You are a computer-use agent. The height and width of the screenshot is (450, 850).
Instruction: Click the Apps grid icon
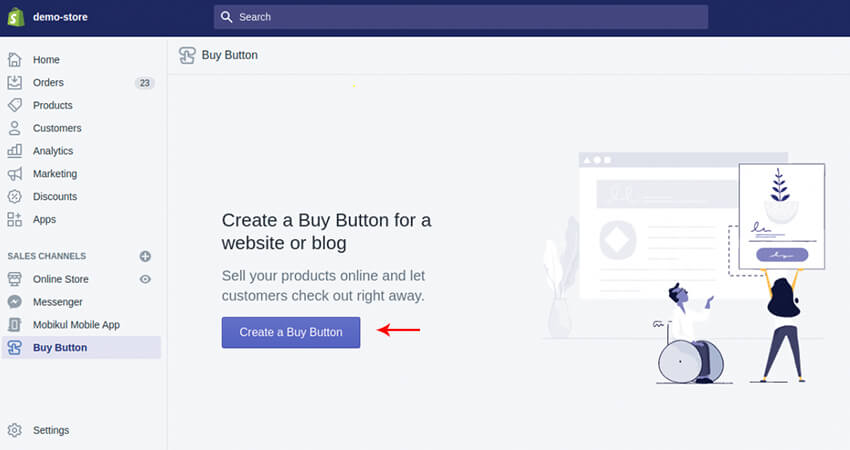click(15, 219)
